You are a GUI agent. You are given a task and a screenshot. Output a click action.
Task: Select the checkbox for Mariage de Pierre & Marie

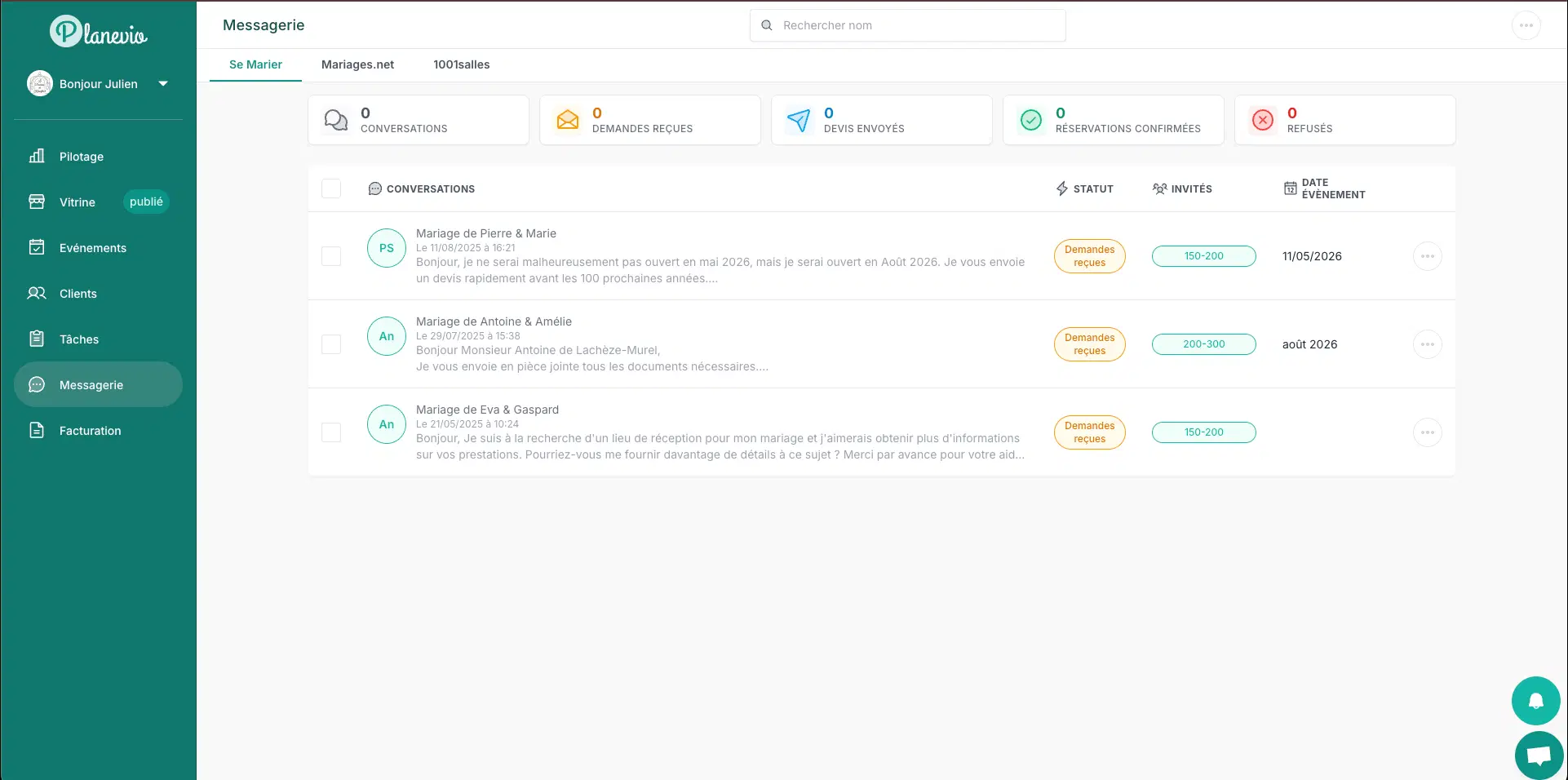[331, 255]
